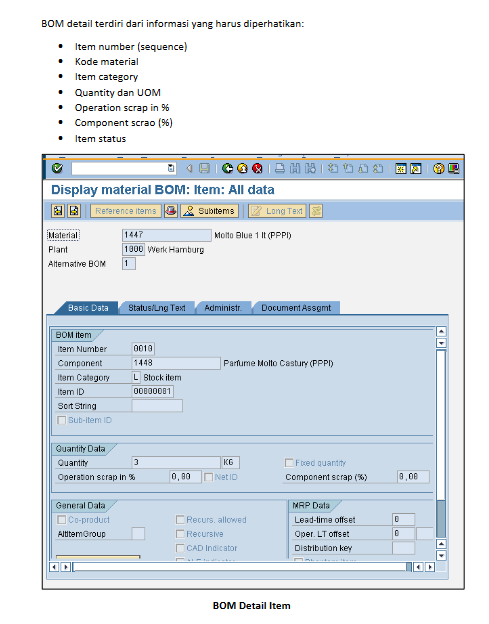
Task: Click the scroll-down arrow below the top scroll arrow
Action: click(441, 343)
